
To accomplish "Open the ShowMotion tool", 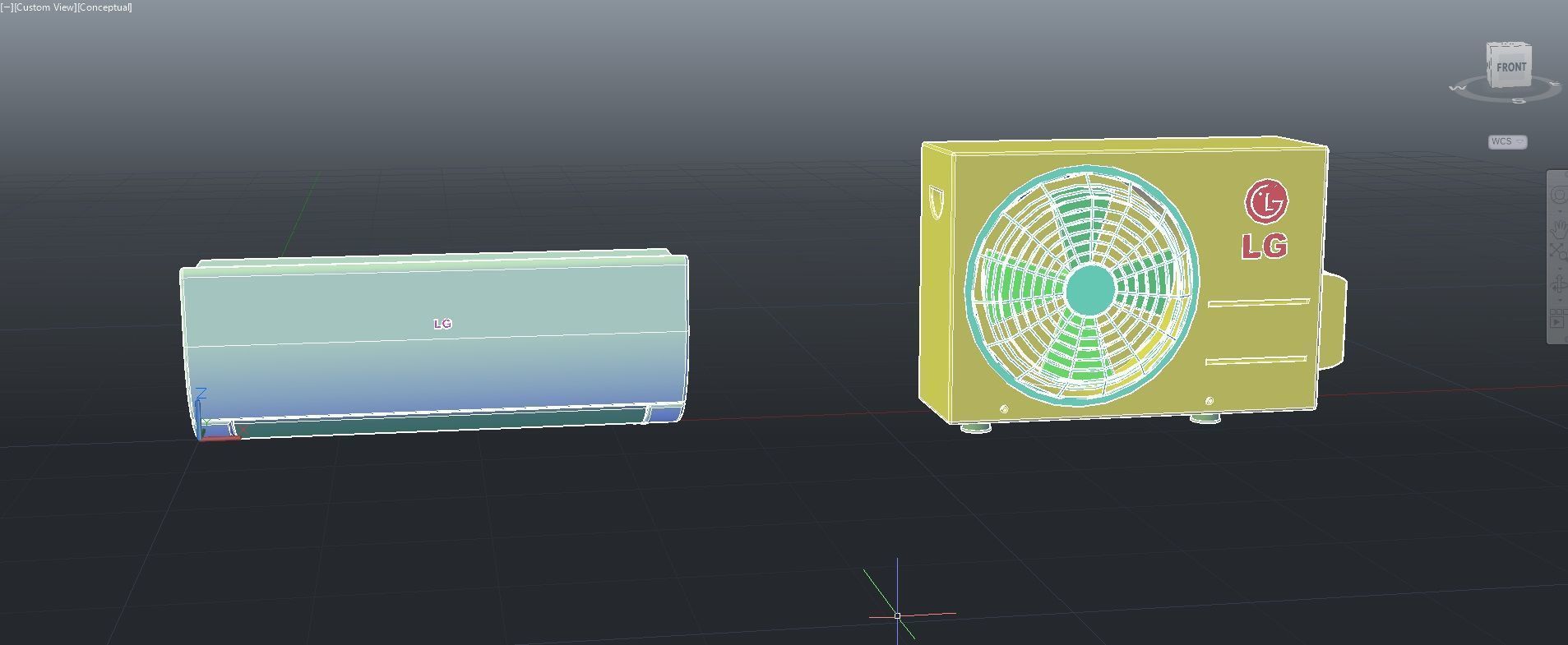I will tap(1558, 319).
